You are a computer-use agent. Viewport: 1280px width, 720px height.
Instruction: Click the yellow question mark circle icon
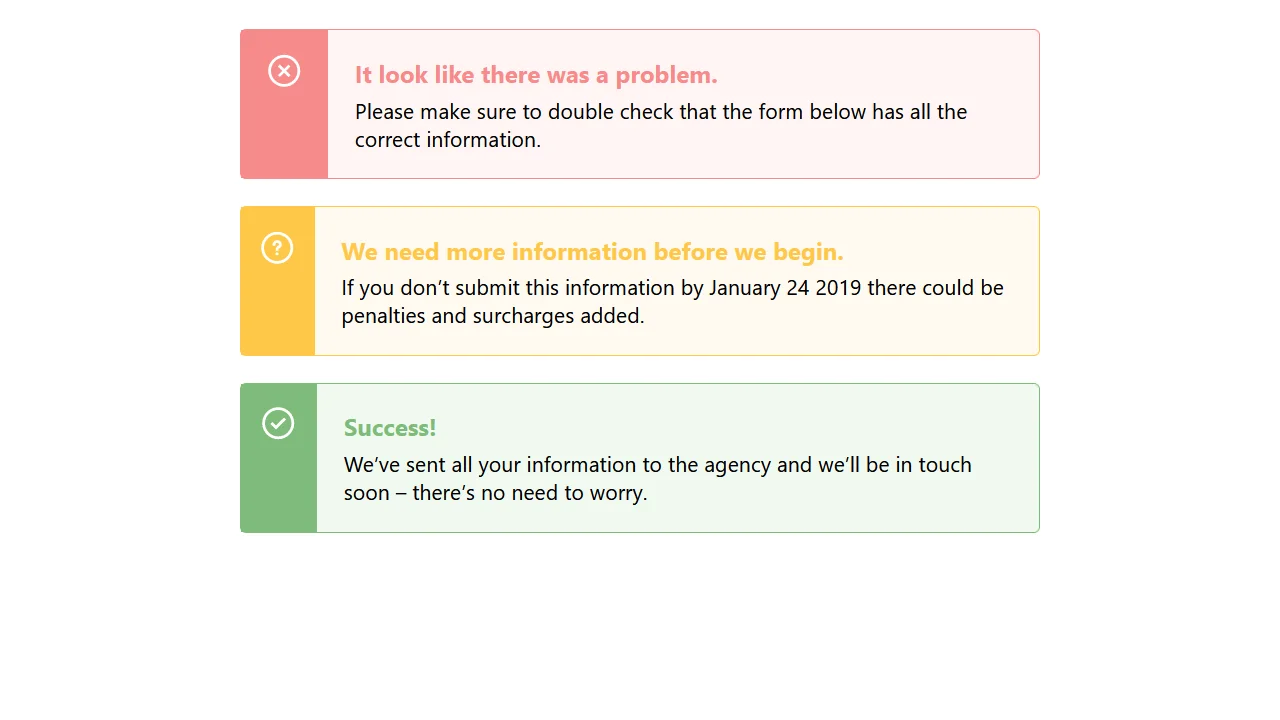click(277, 247)
